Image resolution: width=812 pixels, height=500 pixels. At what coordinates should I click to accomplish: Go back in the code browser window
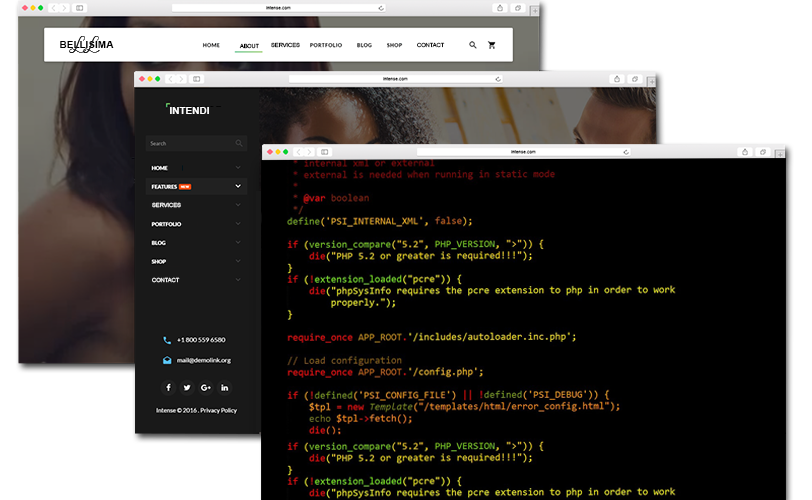coord(298,152)
